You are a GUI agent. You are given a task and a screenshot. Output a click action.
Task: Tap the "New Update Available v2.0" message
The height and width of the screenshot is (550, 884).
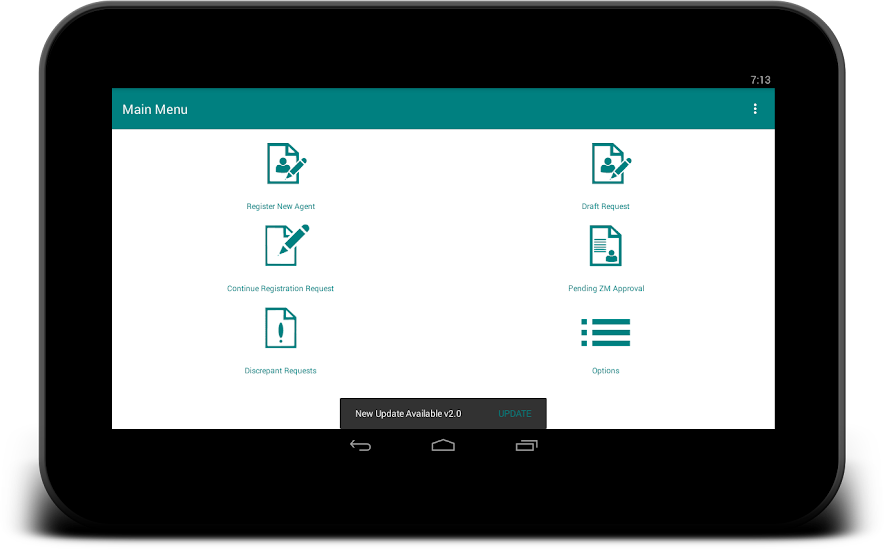point(408,414)
